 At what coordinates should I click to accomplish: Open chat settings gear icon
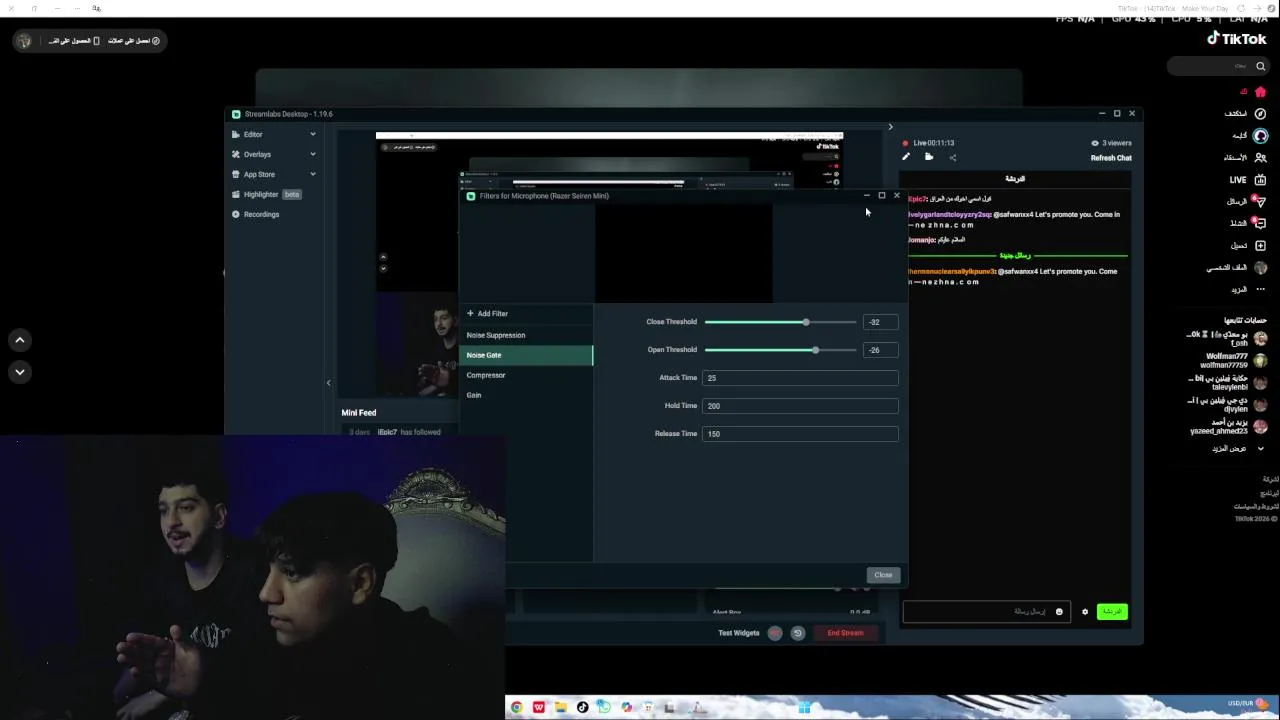[x=1085, y=612]
